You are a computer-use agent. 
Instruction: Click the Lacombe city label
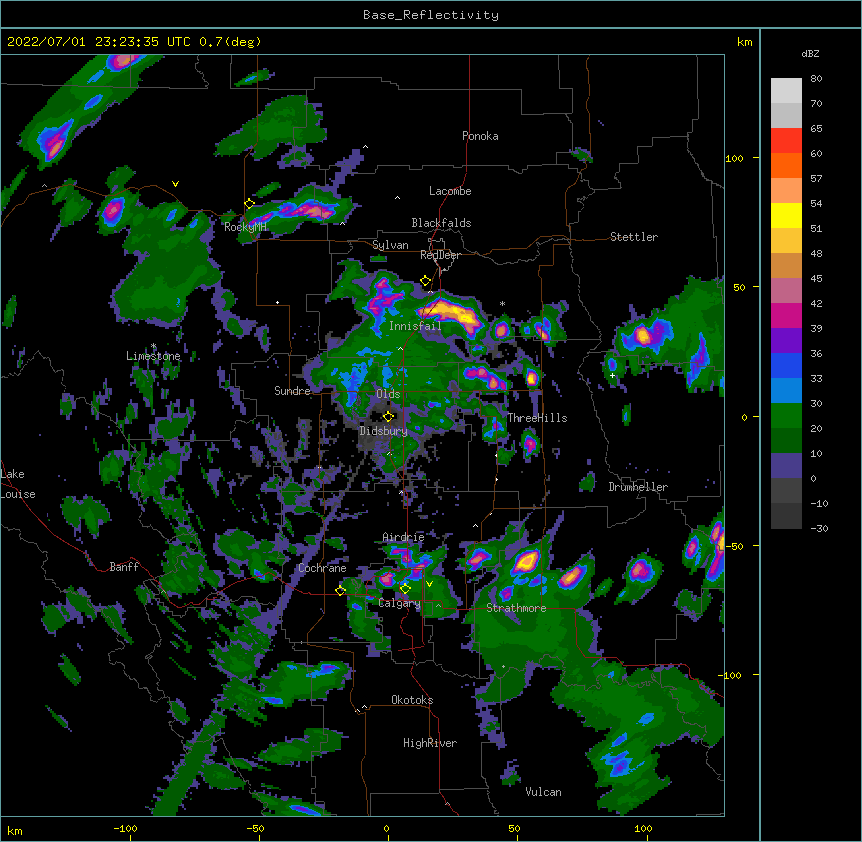coord(450,191)
